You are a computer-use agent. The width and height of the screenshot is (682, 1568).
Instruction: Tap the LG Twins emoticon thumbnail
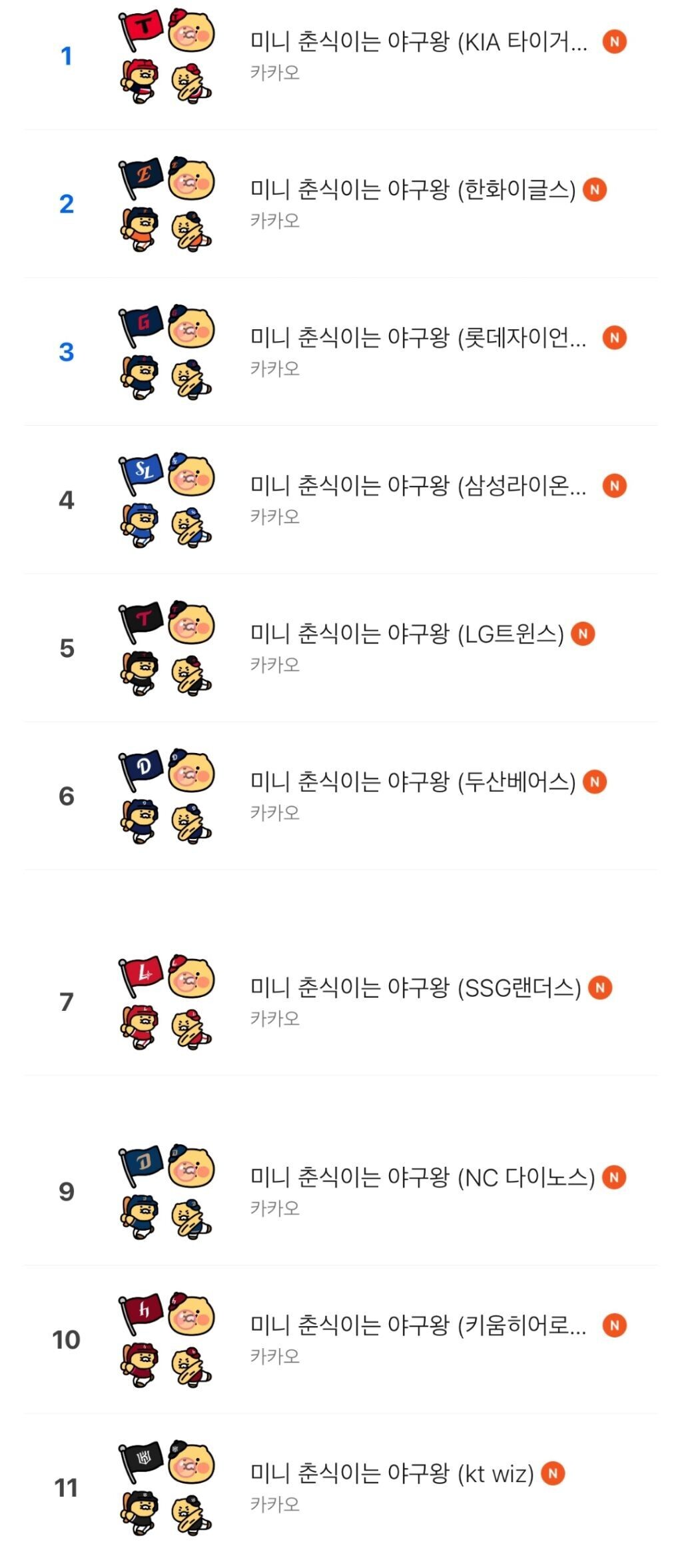click(167, 648)
